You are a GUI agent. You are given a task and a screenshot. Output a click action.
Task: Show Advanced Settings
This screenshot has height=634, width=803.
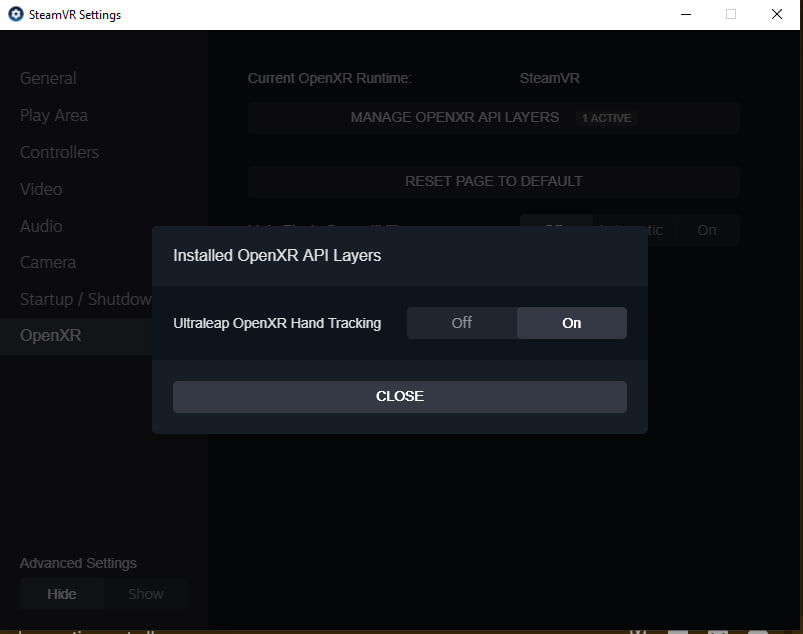146,594
